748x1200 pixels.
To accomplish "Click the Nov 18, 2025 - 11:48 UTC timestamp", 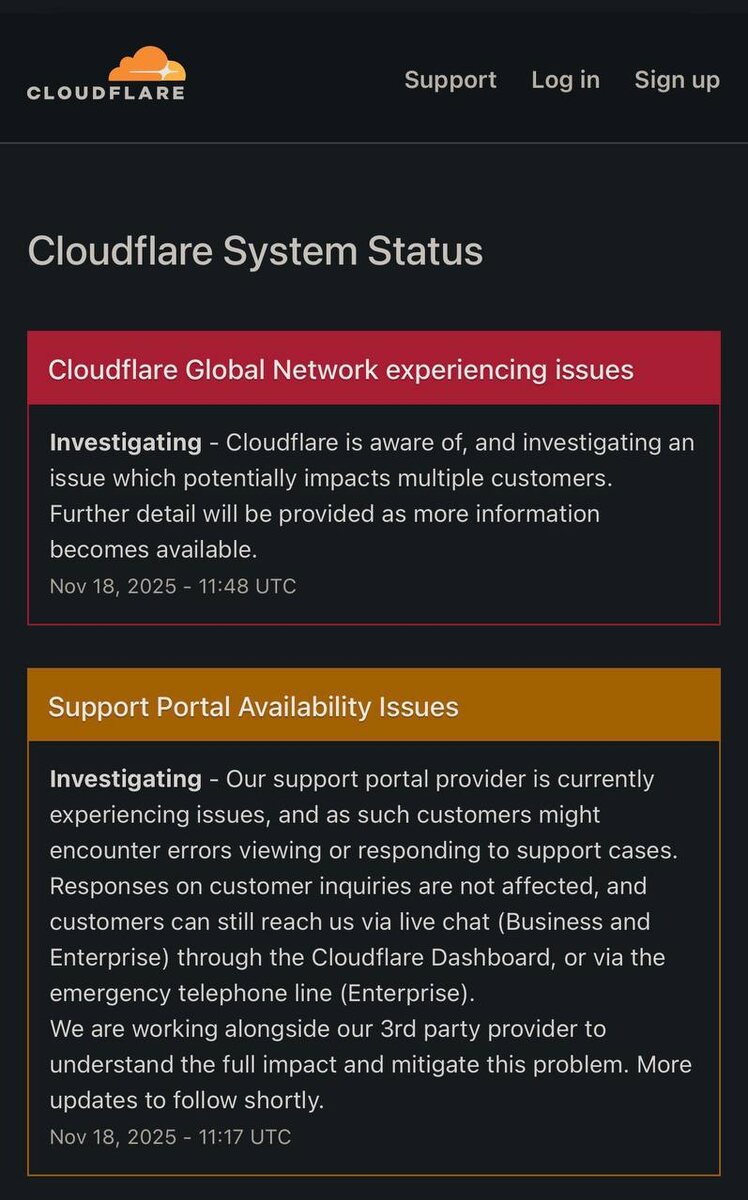I will (173, 586).
